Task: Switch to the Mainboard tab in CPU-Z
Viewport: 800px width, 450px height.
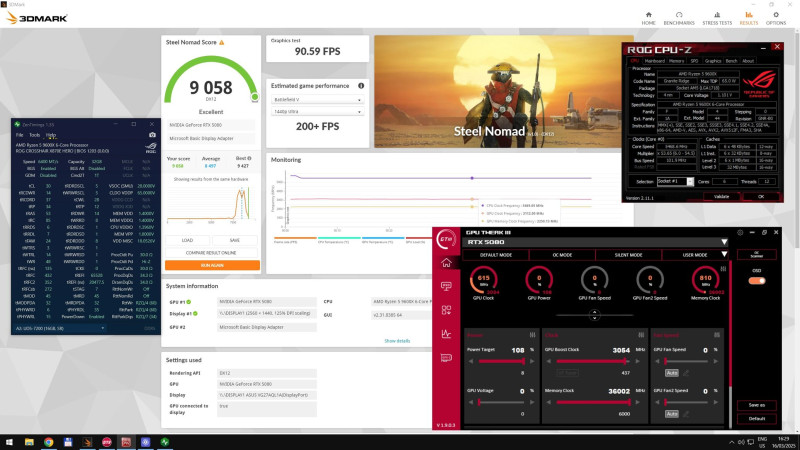Action: (x=654, y=61)
